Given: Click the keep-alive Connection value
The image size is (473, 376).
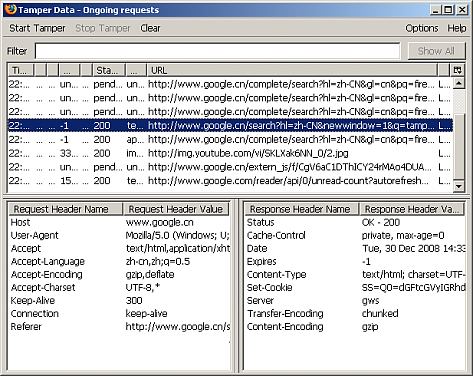Looking at the screenshot, I should (x=146, y=313).
